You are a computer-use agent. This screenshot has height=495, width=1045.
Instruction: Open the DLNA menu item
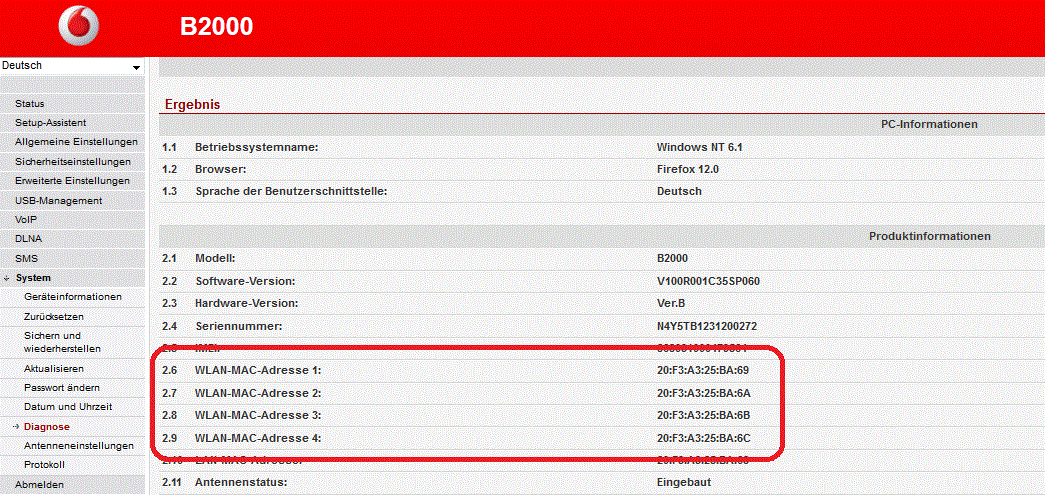coord(28,239)
